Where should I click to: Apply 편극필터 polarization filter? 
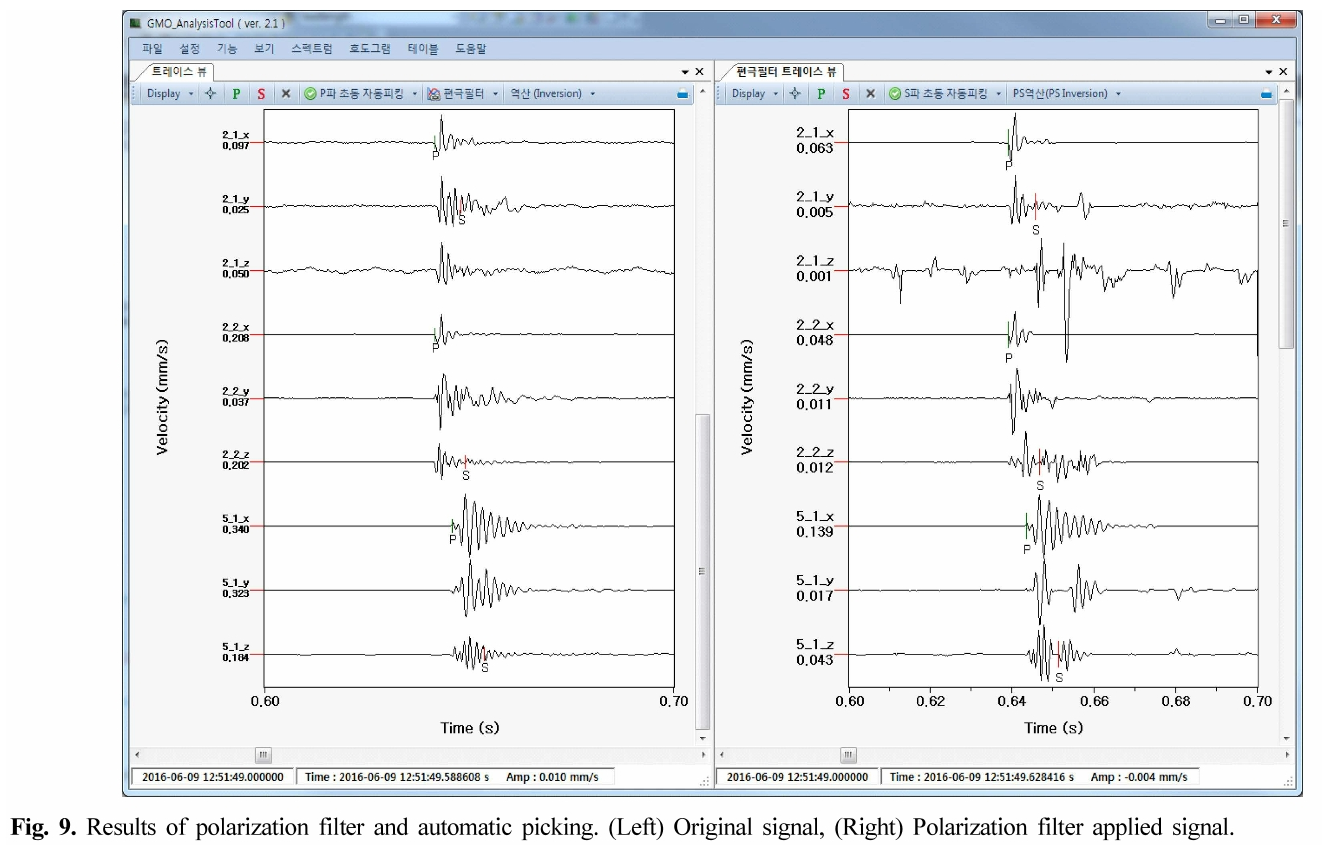[x=456, y=93]
